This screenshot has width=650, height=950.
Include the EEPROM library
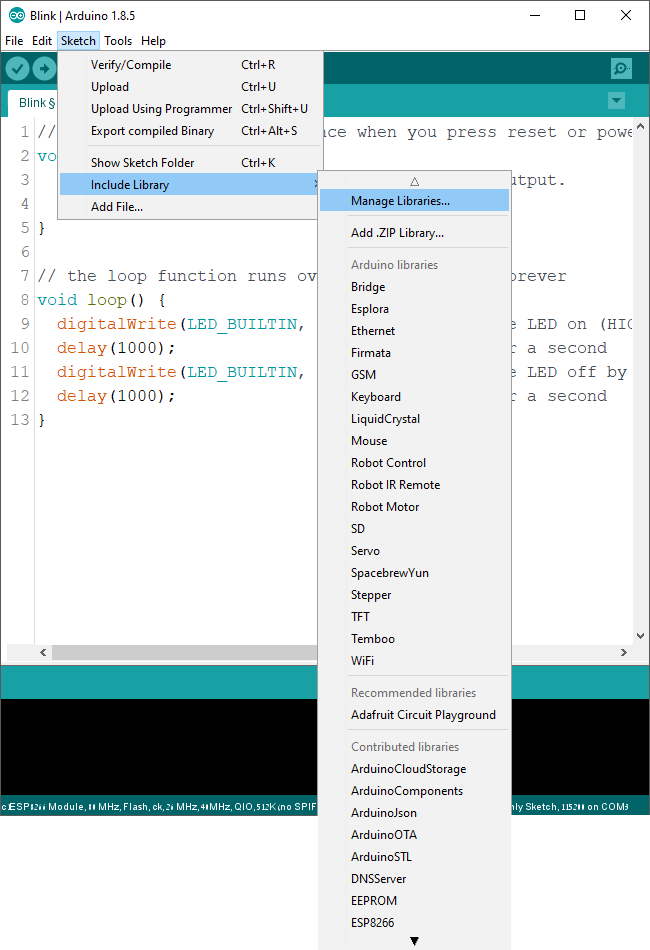[414, 901]
